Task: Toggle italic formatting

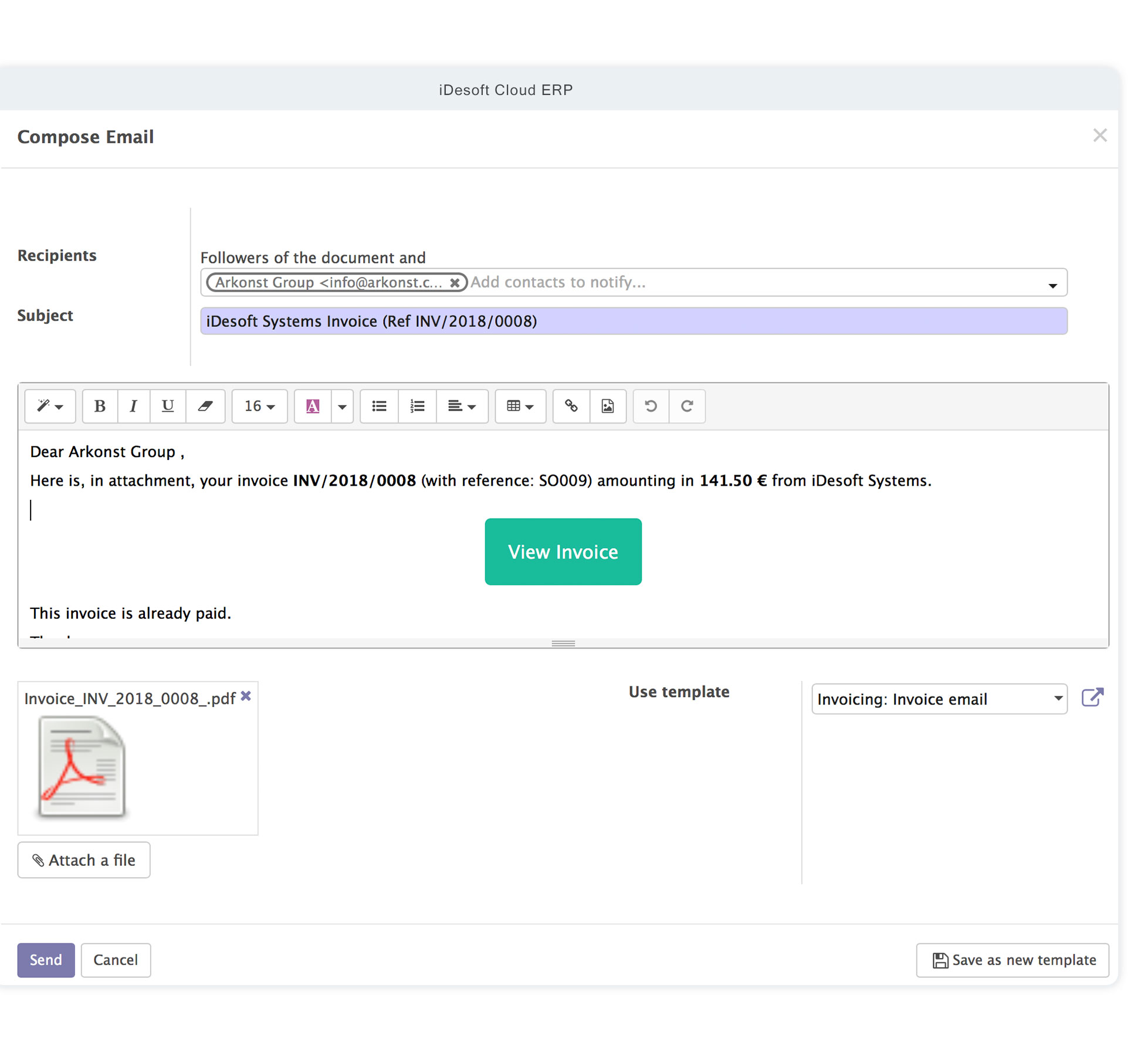Action: click(x=134, y=406)
